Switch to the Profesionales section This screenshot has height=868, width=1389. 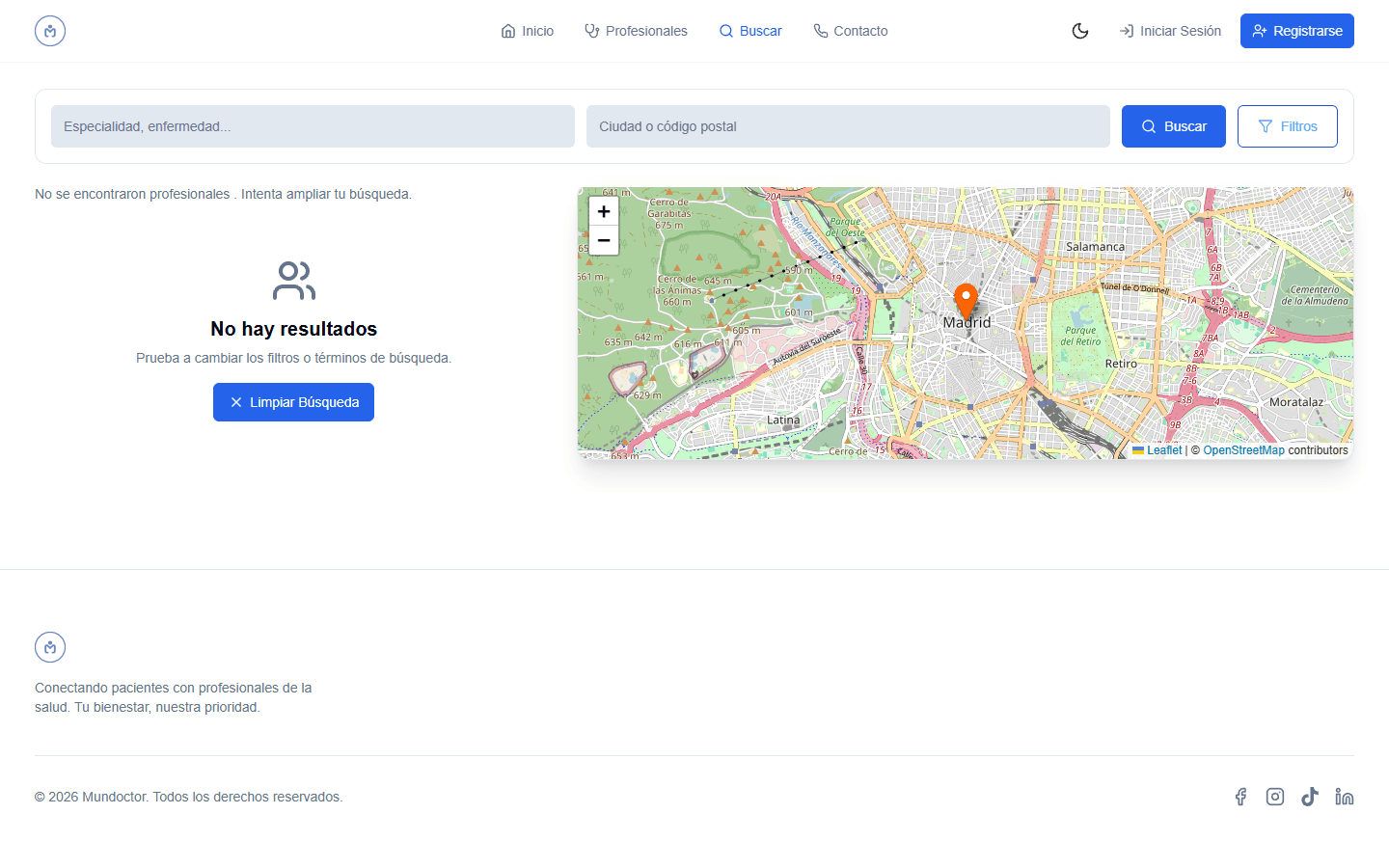pos(636,30)
